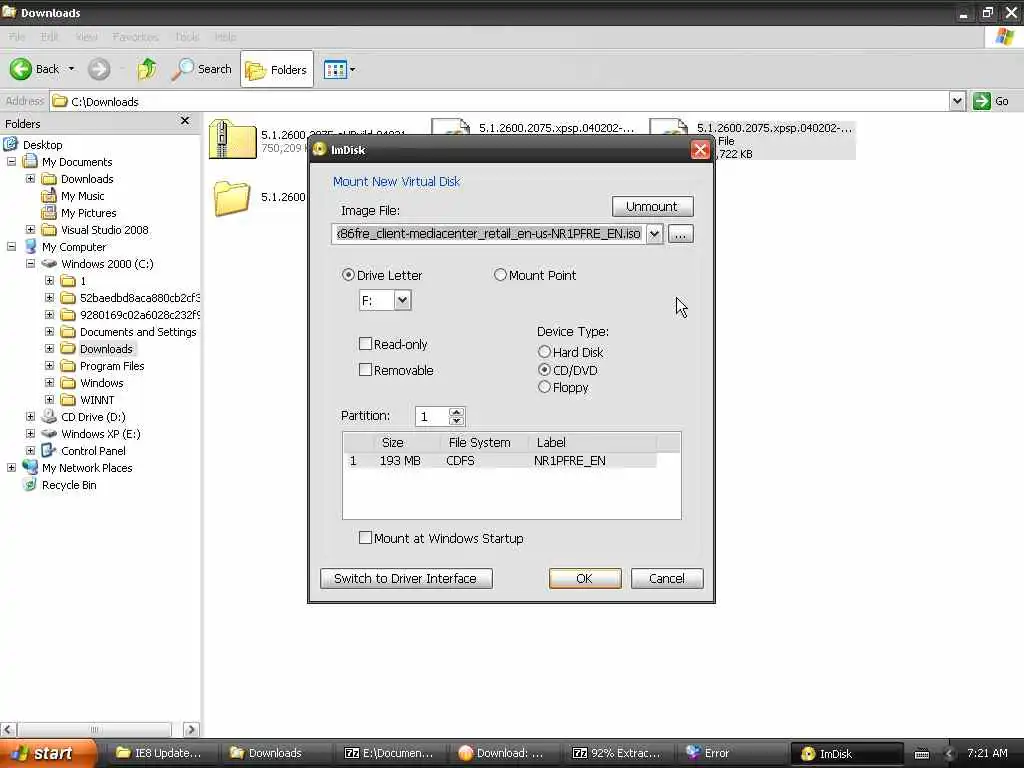Enable the Removable checkbox

[x=366, y=370]
